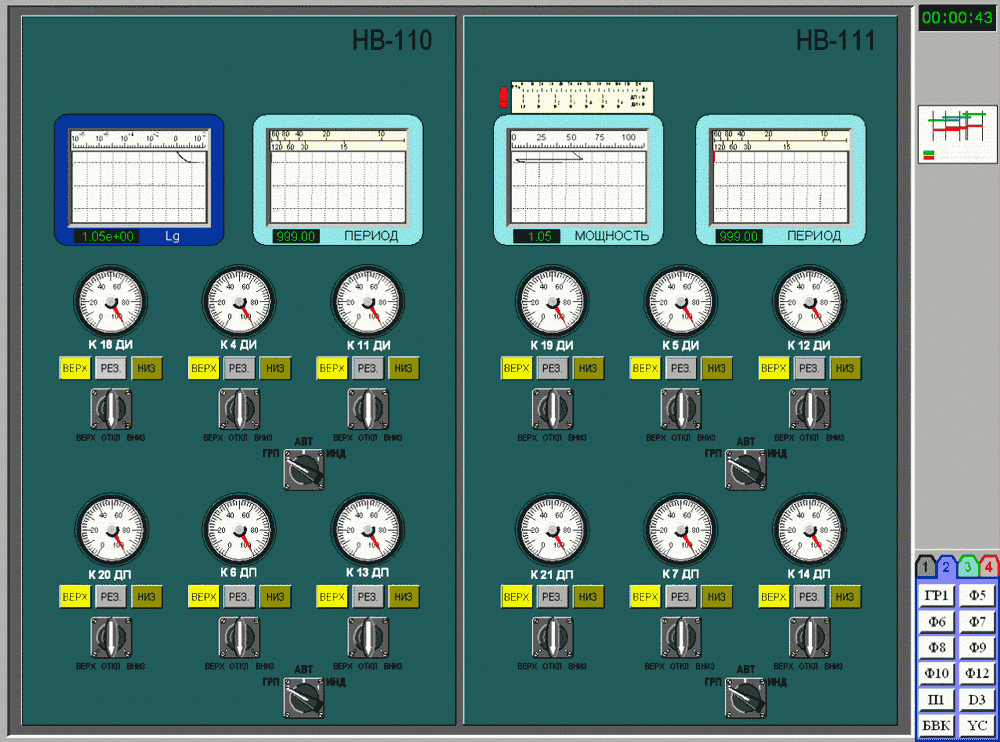This screenshot has width=1000, height=742.
Task: Open the D3 panel button
Action: coord(977,700)
